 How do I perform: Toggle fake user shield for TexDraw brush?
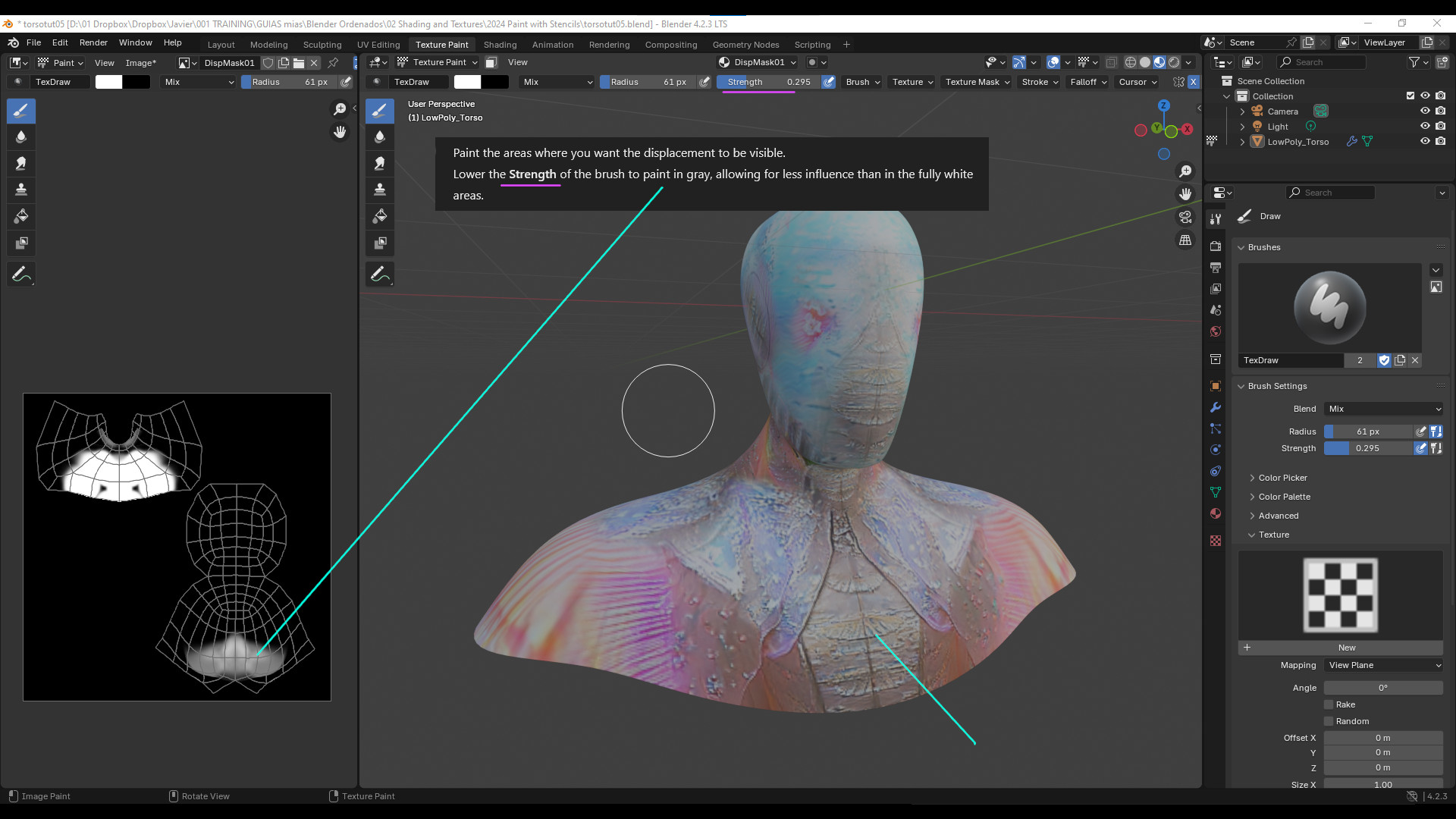click(x=1384, y=360)
